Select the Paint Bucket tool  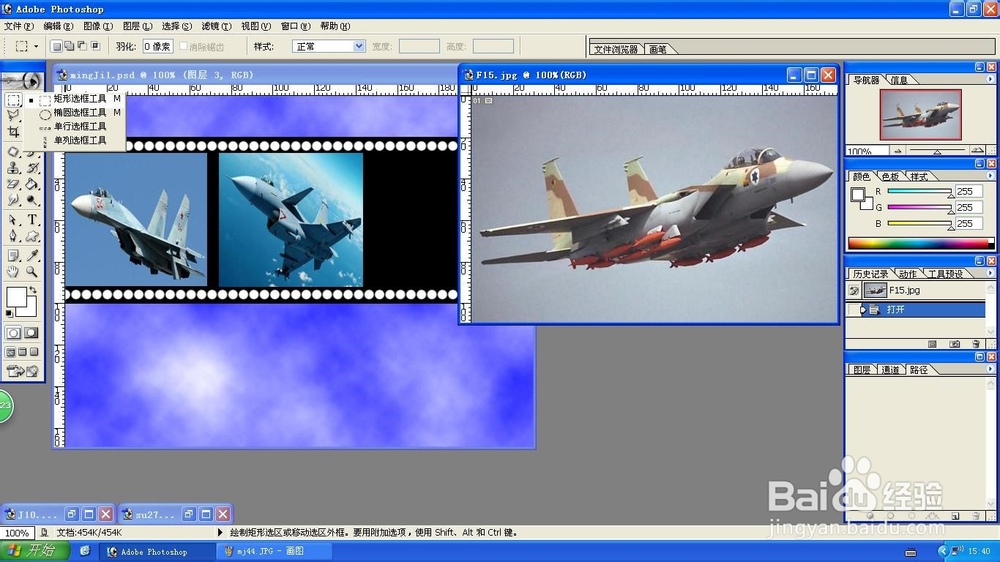(33, 184)
